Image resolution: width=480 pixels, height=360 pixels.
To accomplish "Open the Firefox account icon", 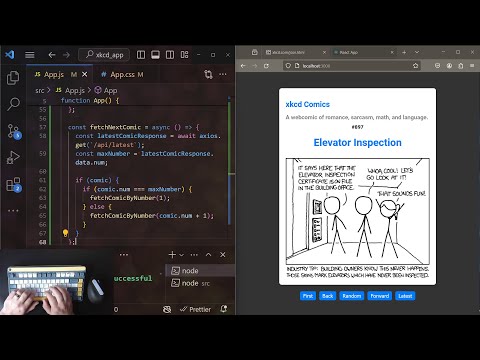I will click(x=449, y=66).
